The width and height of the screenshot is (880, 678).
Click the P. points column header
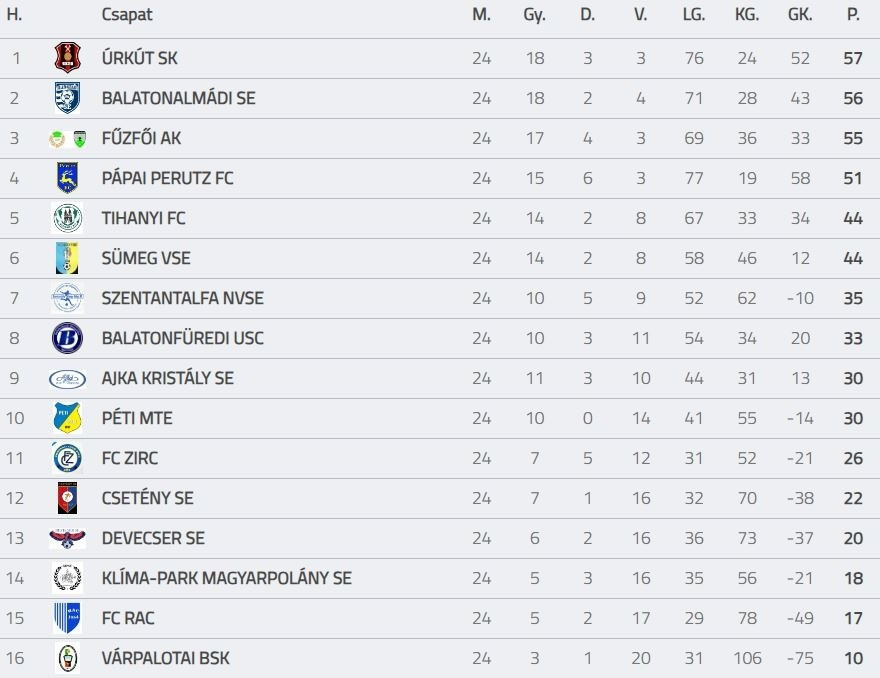853,15
